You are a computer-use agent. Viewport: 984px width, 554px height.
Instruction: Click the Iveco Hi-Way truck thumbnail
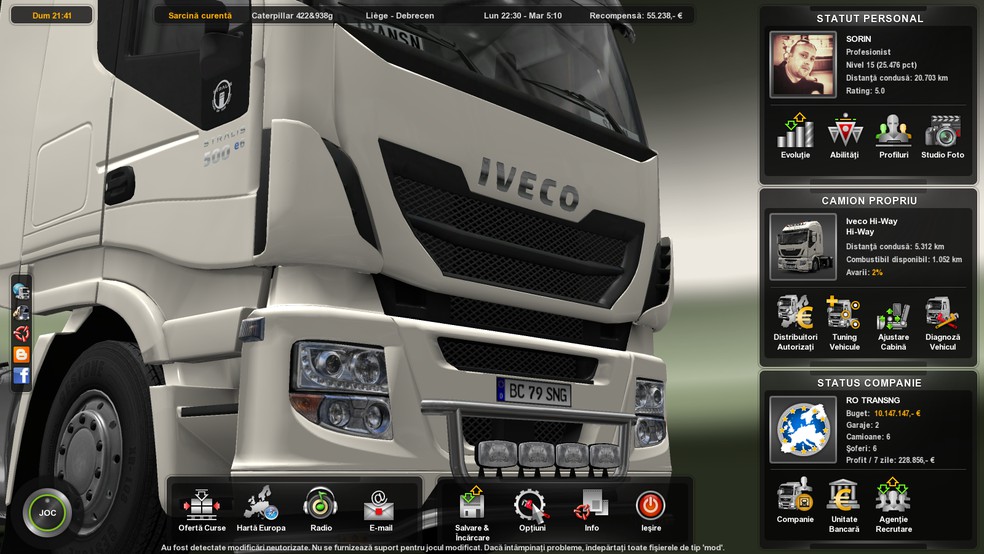point(802,246)
